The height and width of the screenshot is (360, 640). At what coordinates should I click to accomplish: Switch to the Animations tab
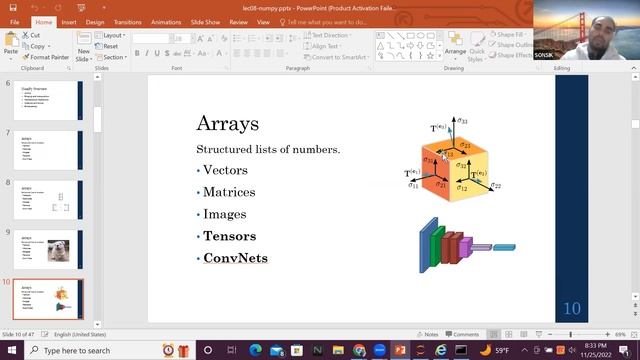tap(166, 22)
